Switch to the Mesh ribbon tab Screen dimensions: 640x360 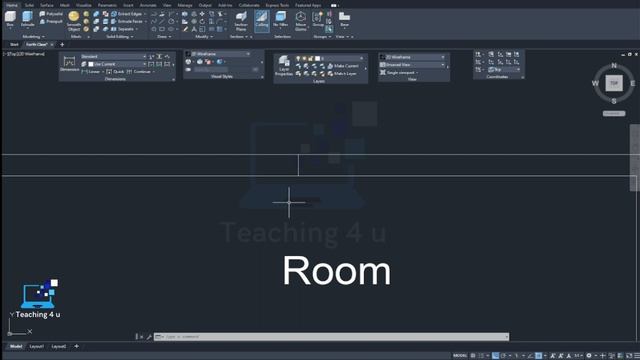click(64, 5)
